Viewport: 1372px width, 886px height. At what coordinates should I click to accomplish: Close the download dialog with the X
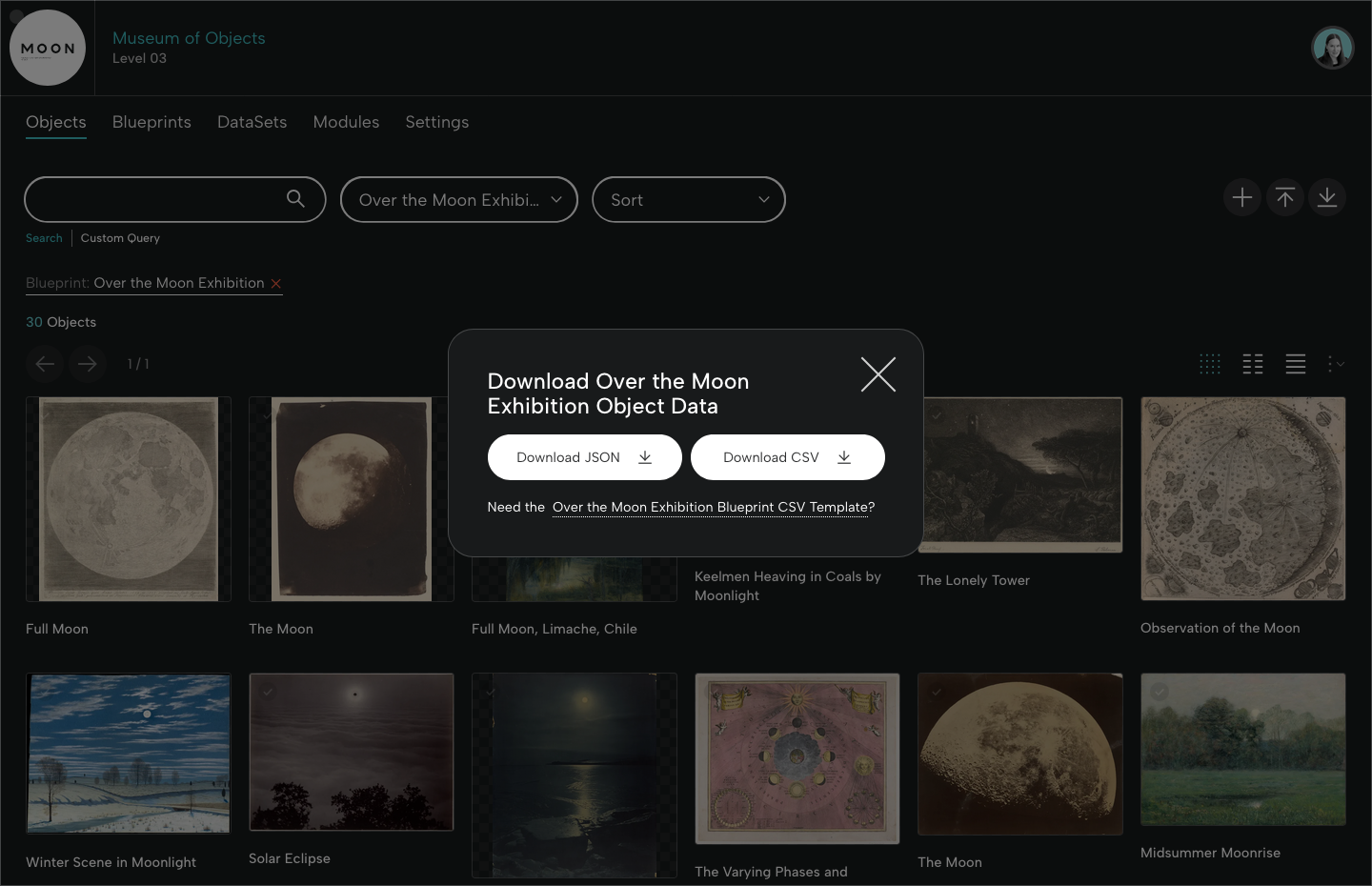(878, 374)
